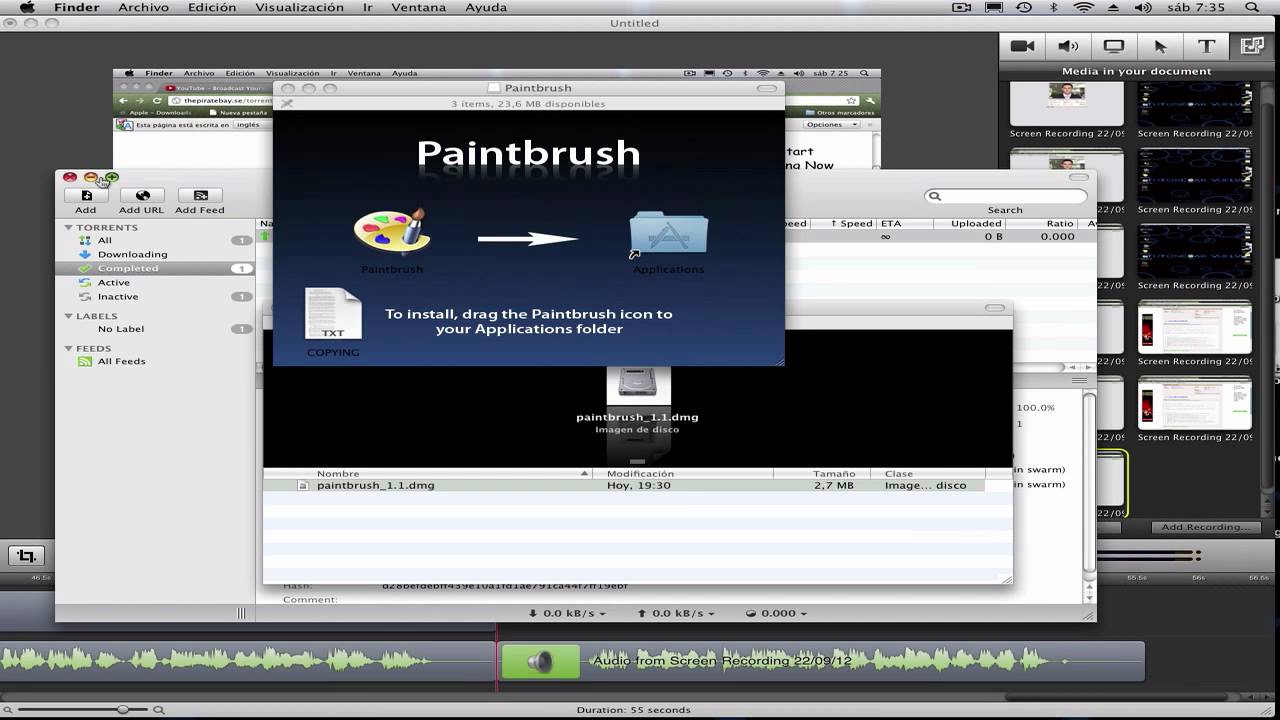Open the Ir menu in the top menu bar
Screen dimensions: 1280x720
pyautogui.click(x=368, y=7)
